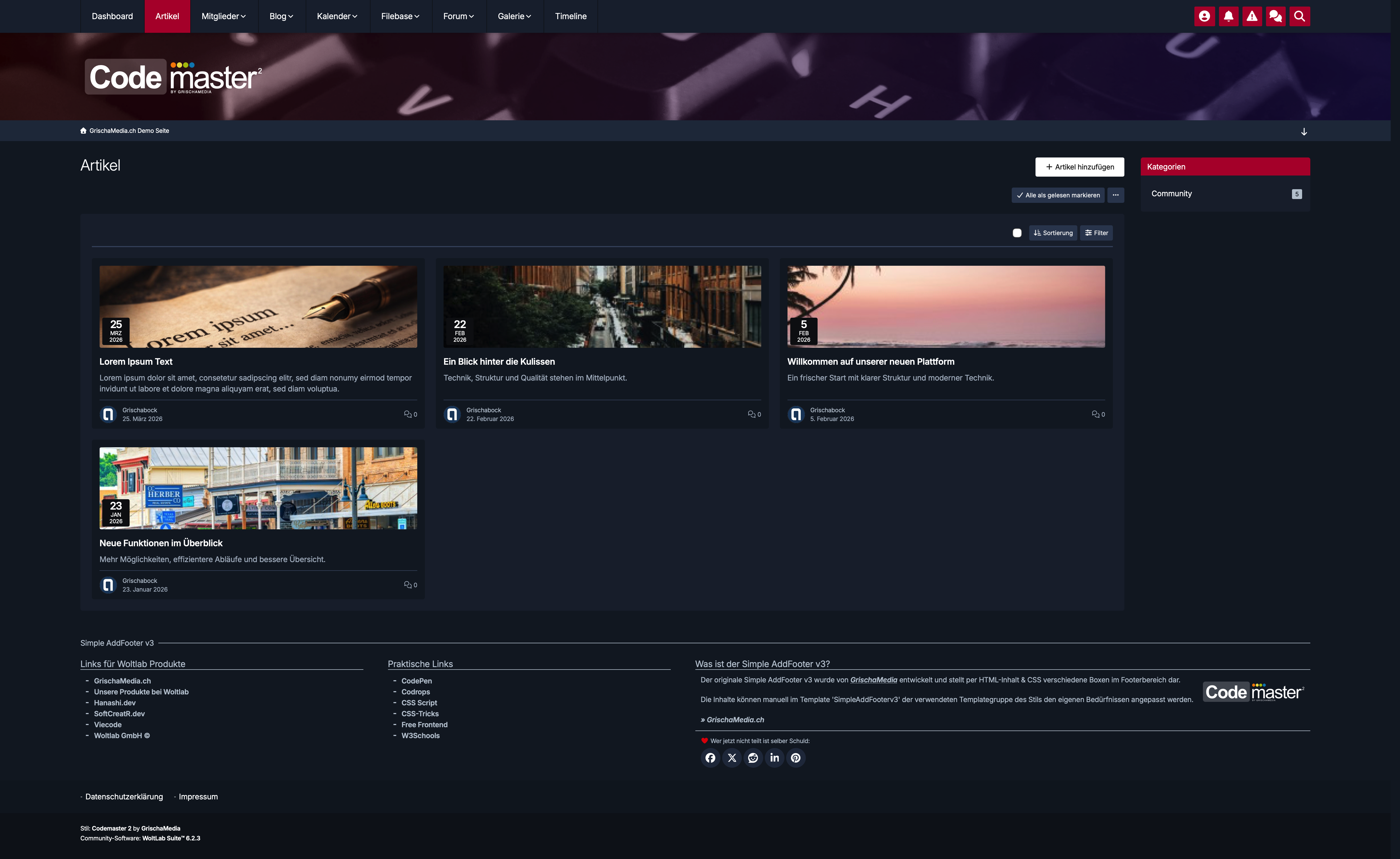Open WoltLab Suite 6.2.3 link
Image resolution: width=1400 pixels, height=859 pixels.
(171, 838)
